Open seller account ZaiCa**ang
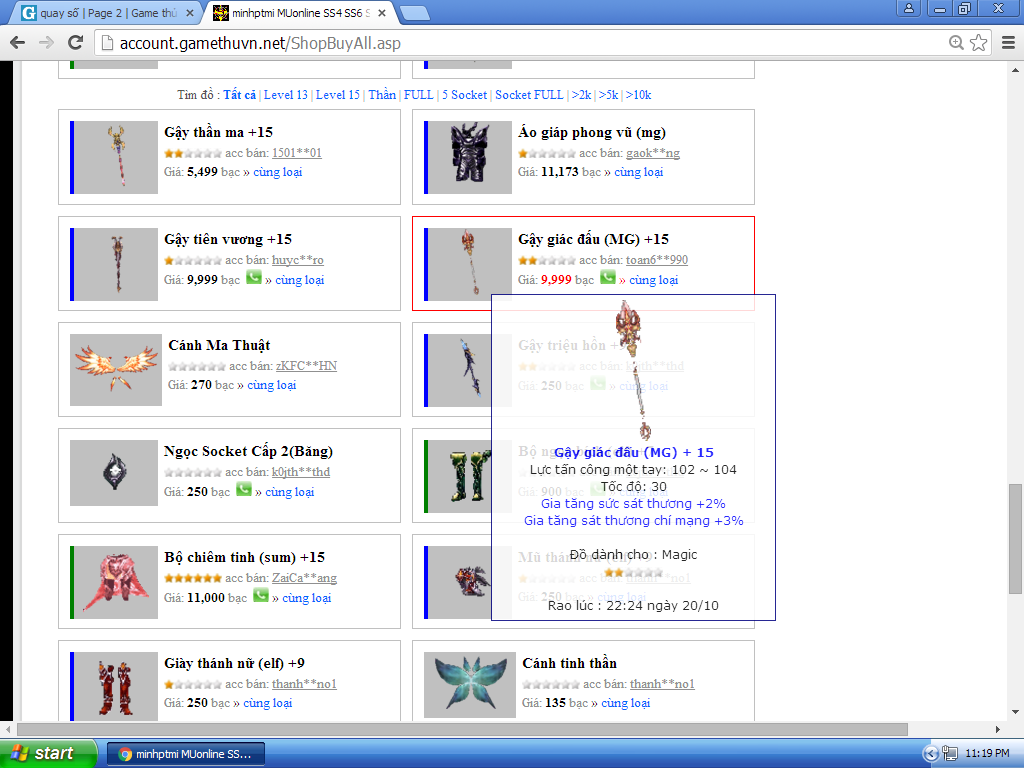Image resolution: width=1024 pixels, height=768 pixels. (x=304, y=578)
